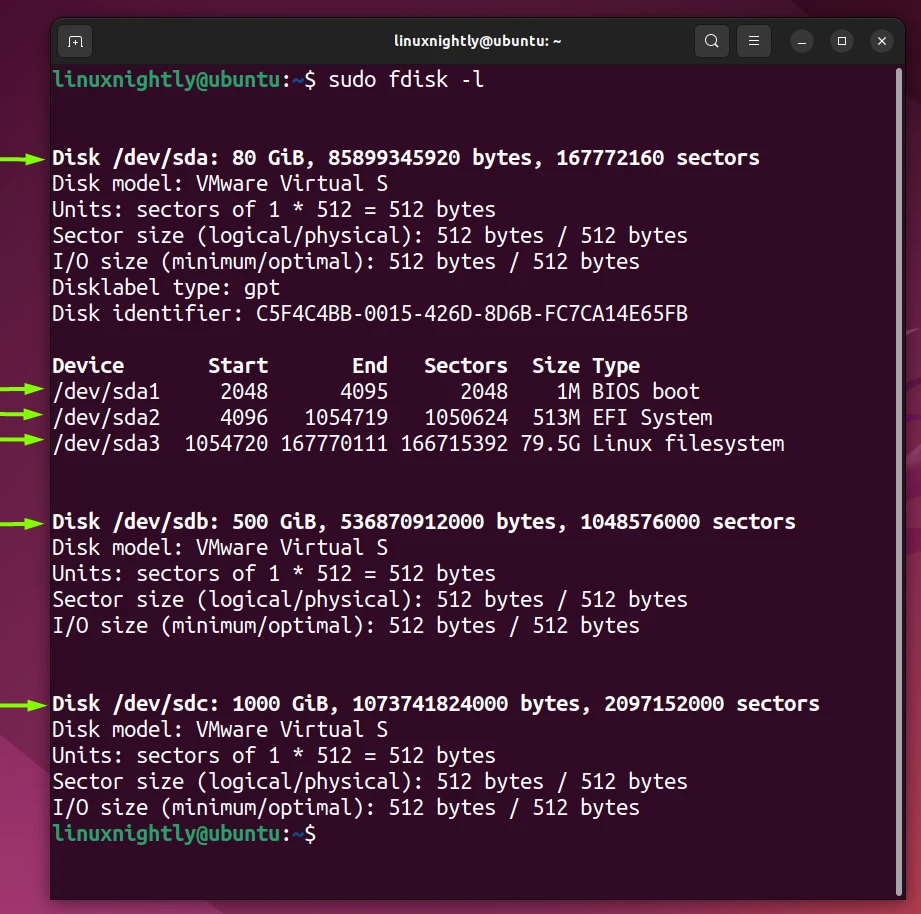Click the Sectors column header
921x914 pixels.
(465, 365)
